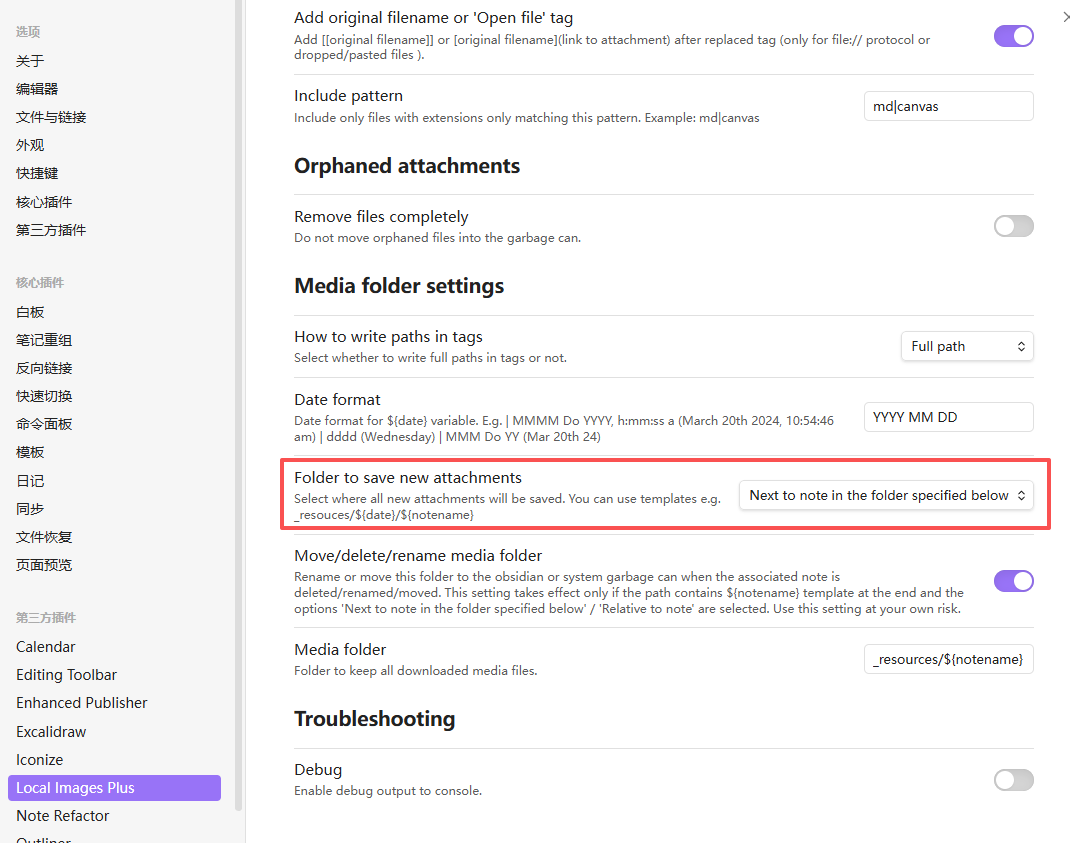This screenshot has height=843, width=1070.
Task: Select 第三方插件 in the options list
Action: [x=51, y=230]
